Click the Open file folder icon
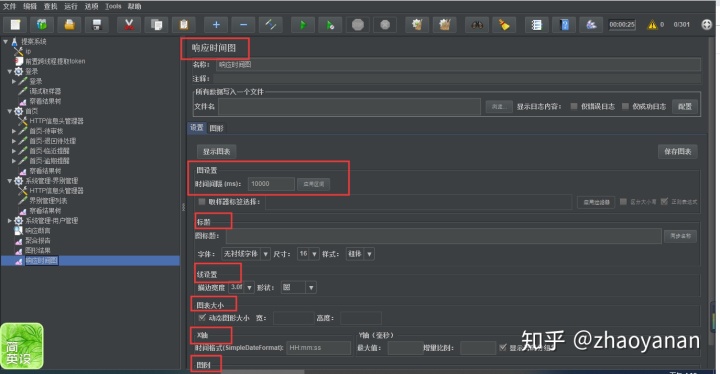Image resolution: width=720 pixels, height=374 pixels. (x=69, y=24)
